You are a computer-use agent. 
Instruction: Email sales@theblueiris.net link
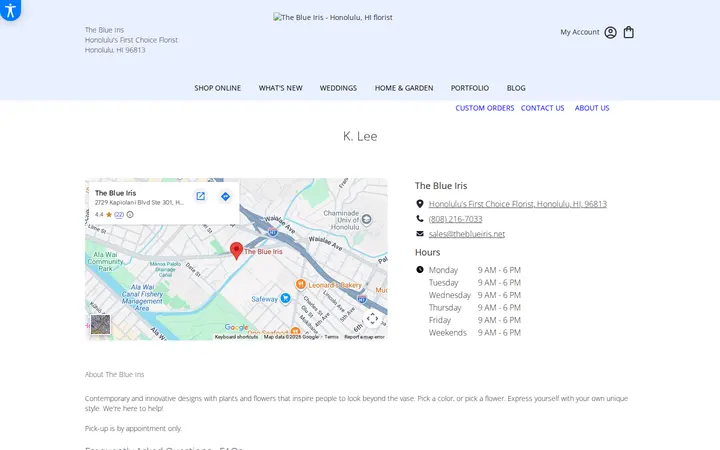pos(467,234)
